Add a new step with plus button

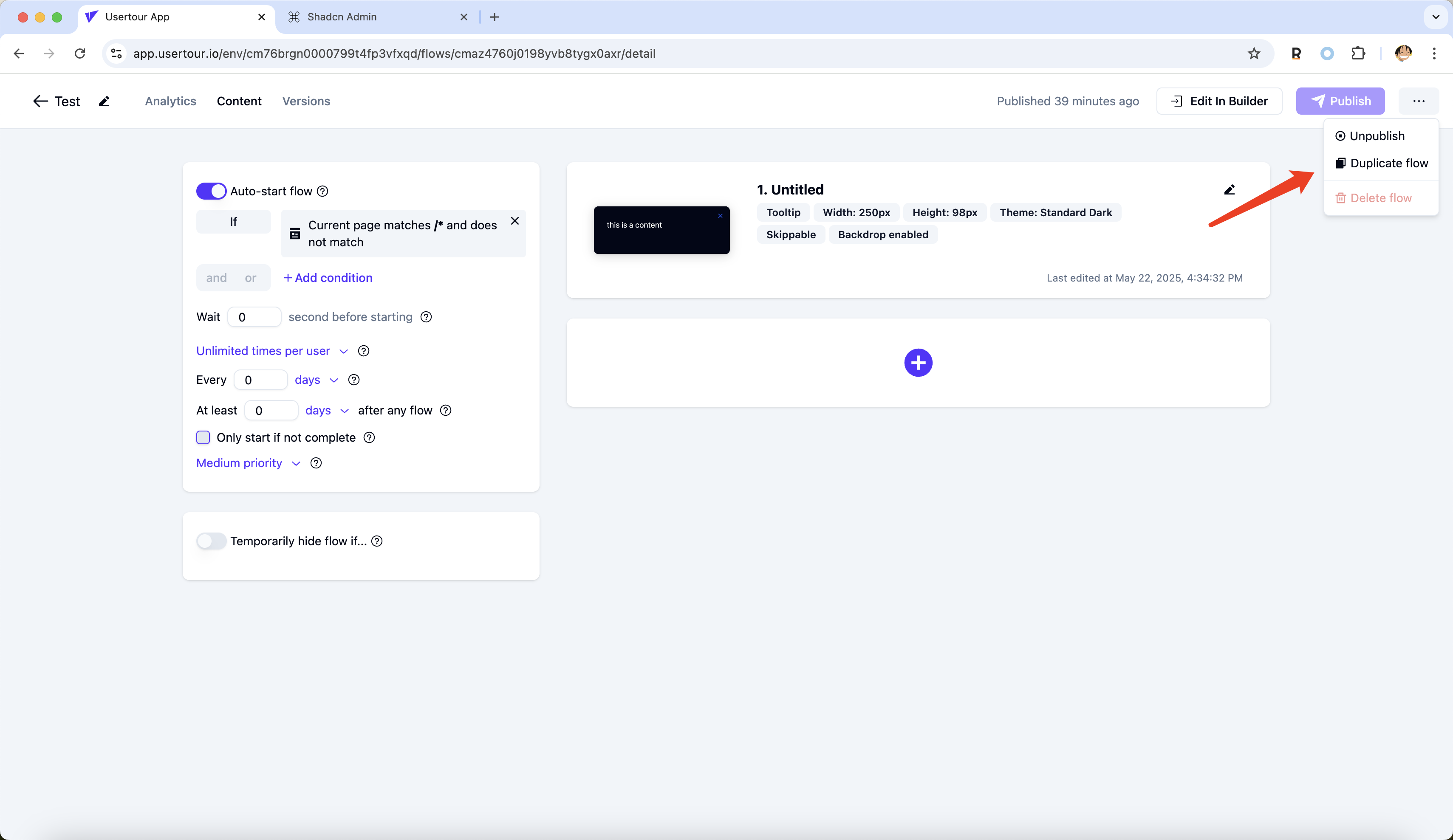918,363
